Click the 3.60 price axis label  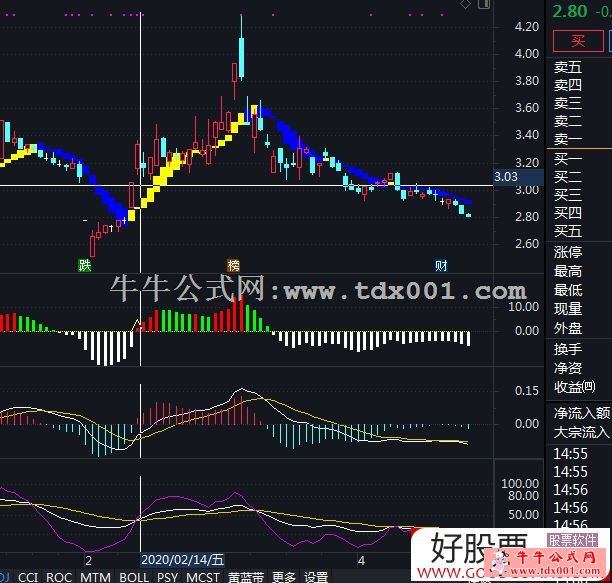click(527, 108)
